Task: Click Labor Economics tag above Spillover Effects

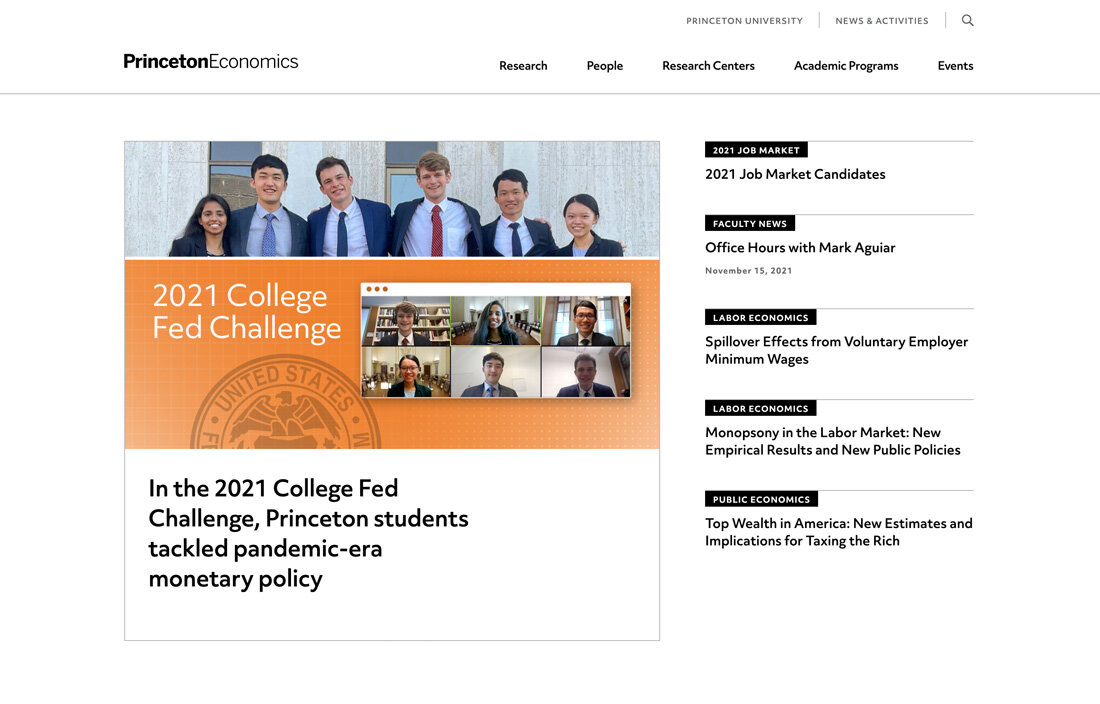Action: tap(760, 318)
